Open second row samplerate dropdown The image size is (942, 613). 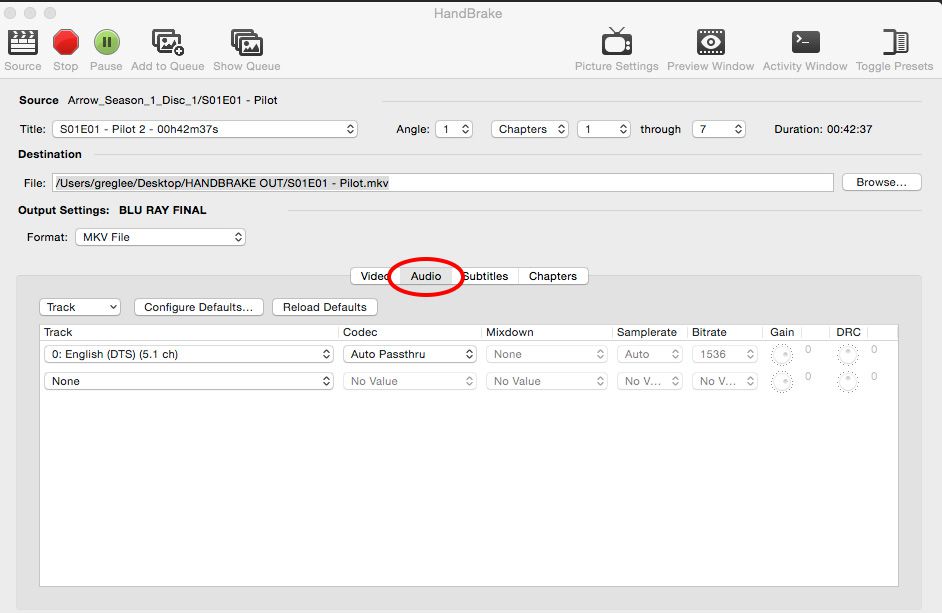(649, 381)
